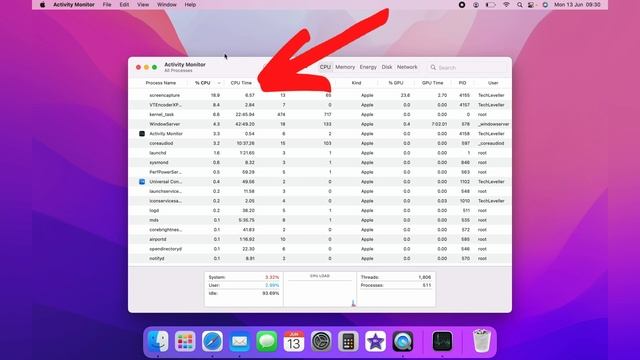Click the Idle percentage value 93.69%

pos(270,293)
